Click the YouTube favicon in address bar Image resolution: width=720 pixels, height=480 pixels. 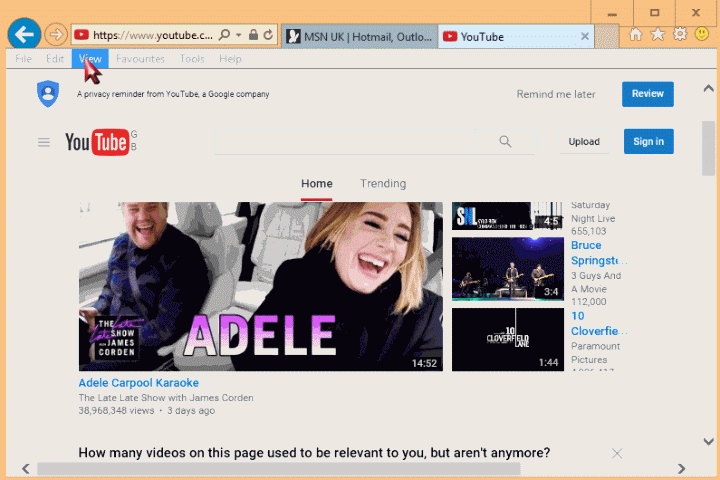[x=82, y=35]
